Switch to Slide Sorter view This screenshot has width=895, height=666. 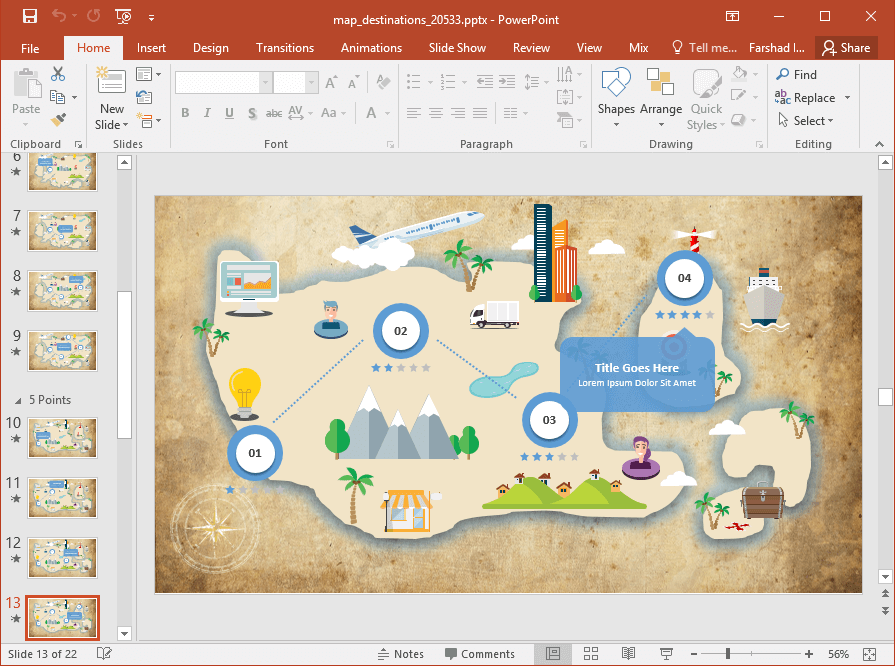tap(591, 654)
